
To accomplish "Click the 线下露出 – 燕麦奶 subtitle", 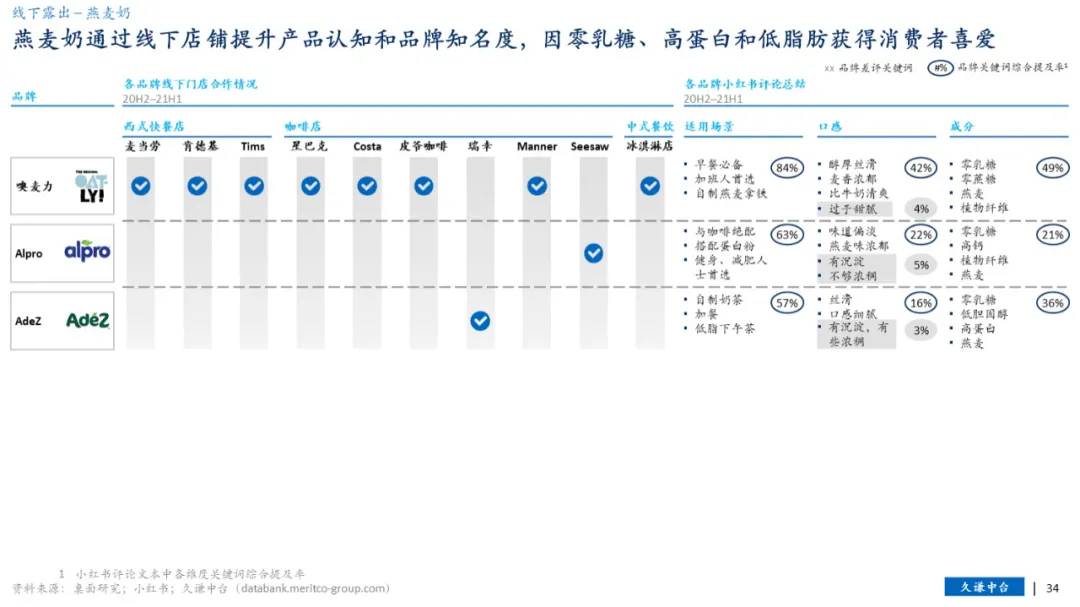I will click(71, 12).
